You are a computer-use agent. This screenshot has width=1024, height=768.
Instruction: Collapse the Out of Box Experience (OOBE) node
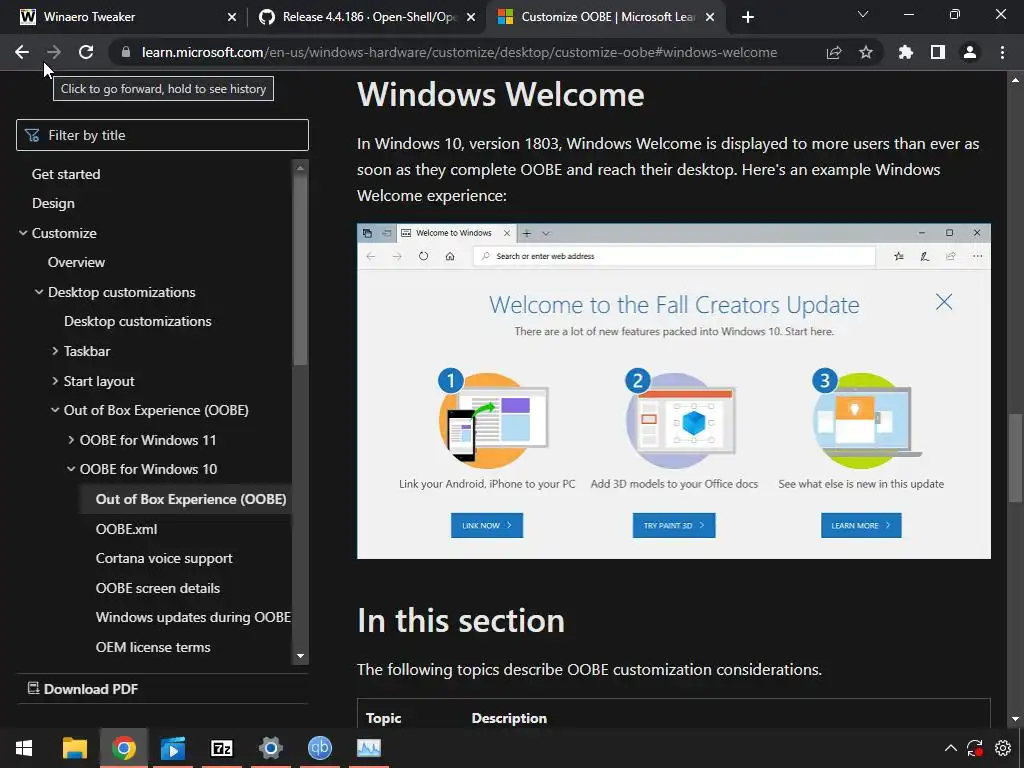(56, 410)
